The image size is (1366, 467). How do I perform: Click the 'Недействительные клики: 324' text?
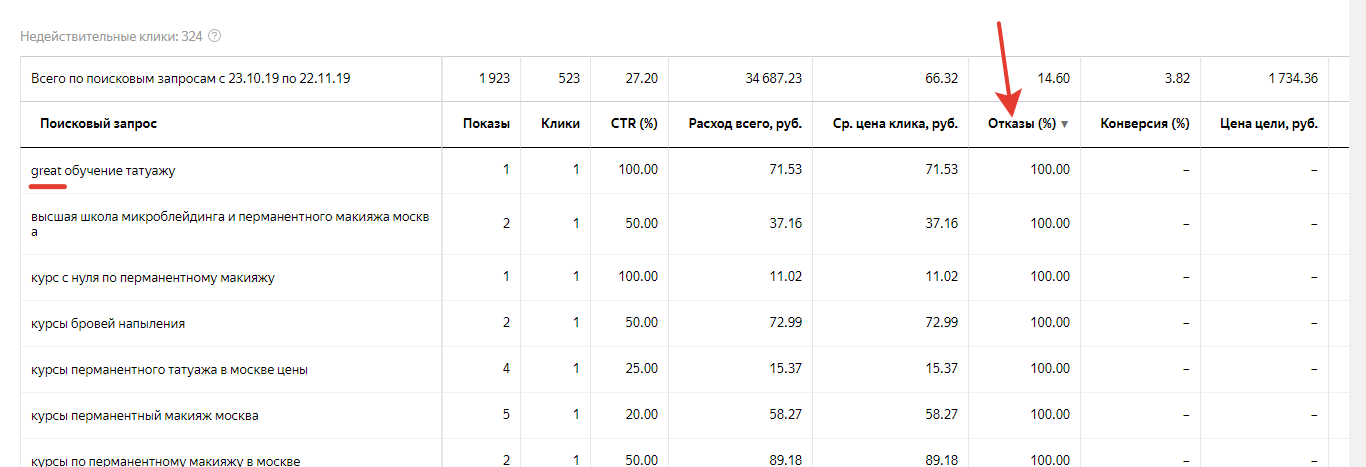(x=111, y=36)
